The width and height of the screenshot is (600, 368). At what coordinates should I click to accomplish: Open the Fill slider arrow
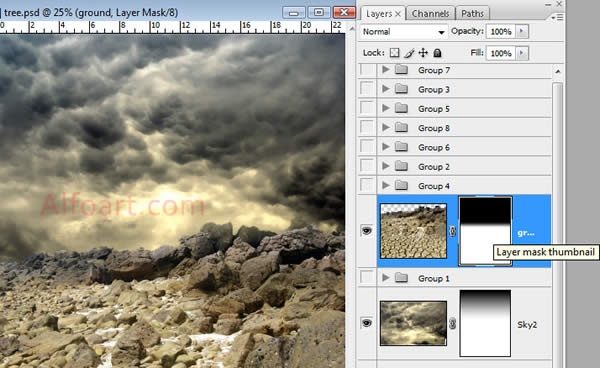[522, 53]
